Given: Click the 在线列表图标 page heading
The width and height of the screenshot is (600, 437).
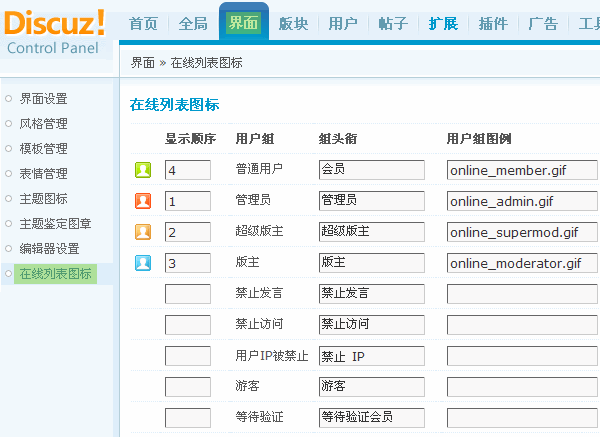Looking at the screenshot, I should (x=174, y=104).
